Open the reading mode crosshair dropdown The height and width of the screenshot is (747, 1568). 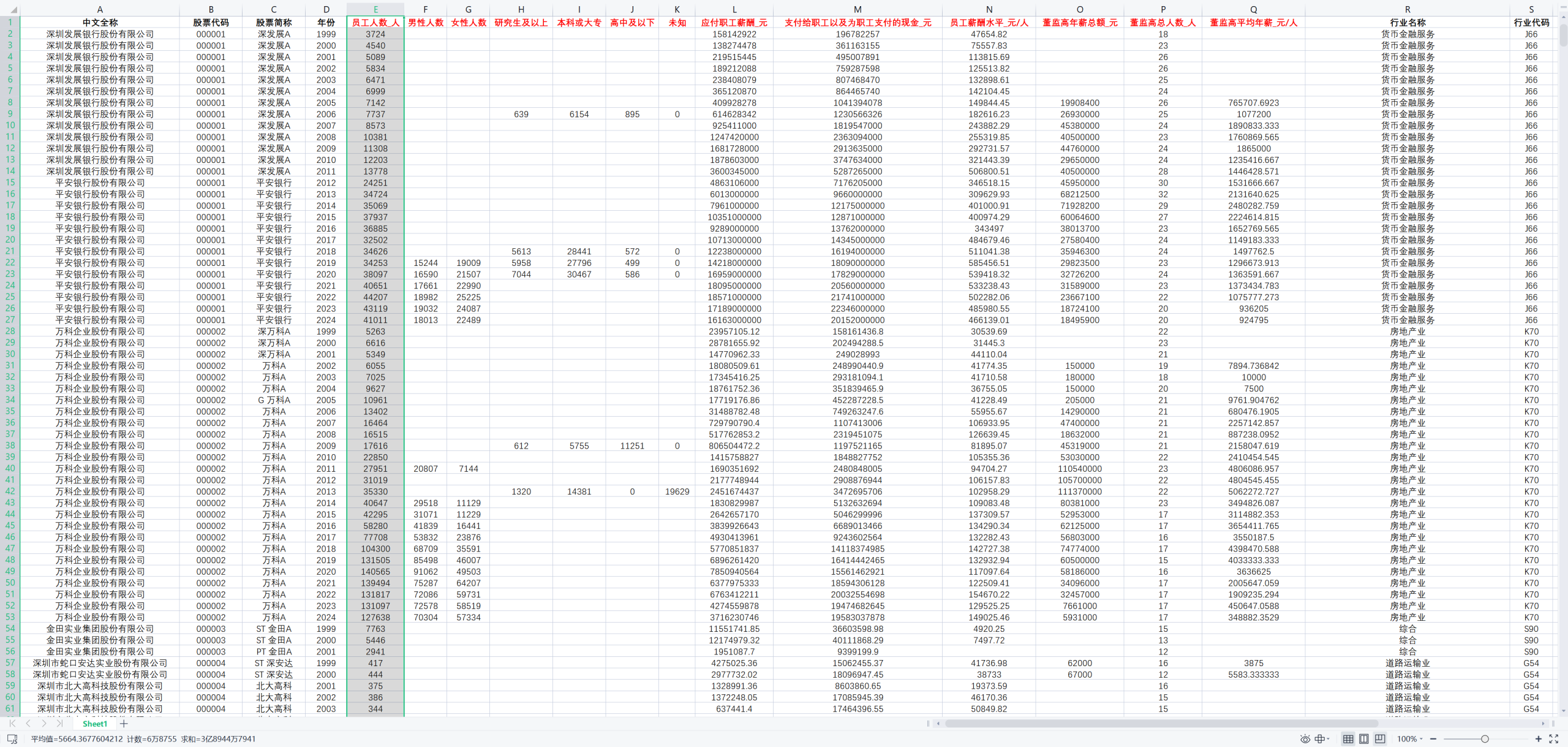pos(1322,738)
